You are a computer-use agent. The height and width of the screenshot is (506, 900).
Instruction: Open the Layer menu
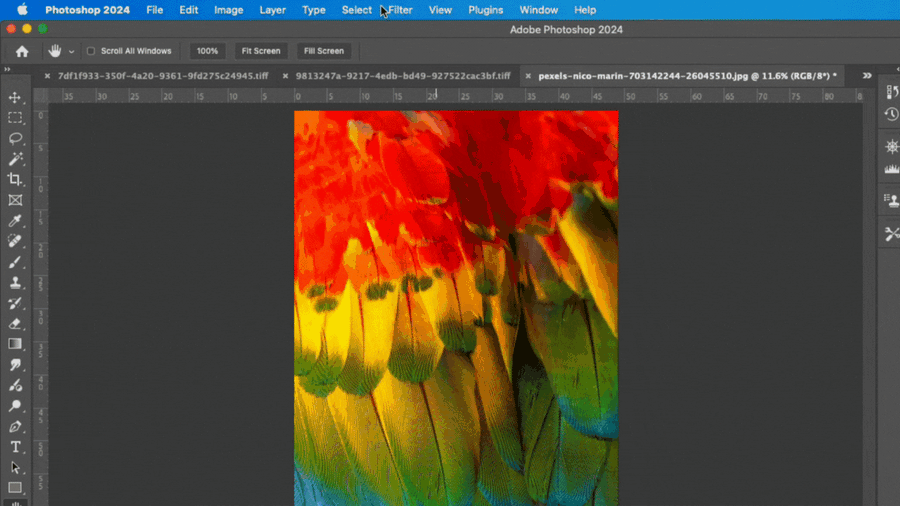pos(273,10)
